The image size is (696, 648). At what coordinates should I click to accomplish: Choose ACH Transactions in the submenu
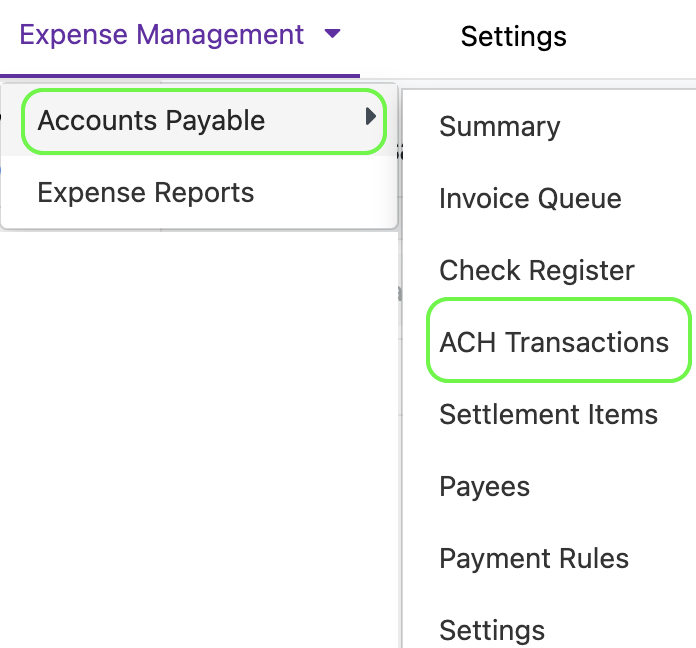coord(554,343)
